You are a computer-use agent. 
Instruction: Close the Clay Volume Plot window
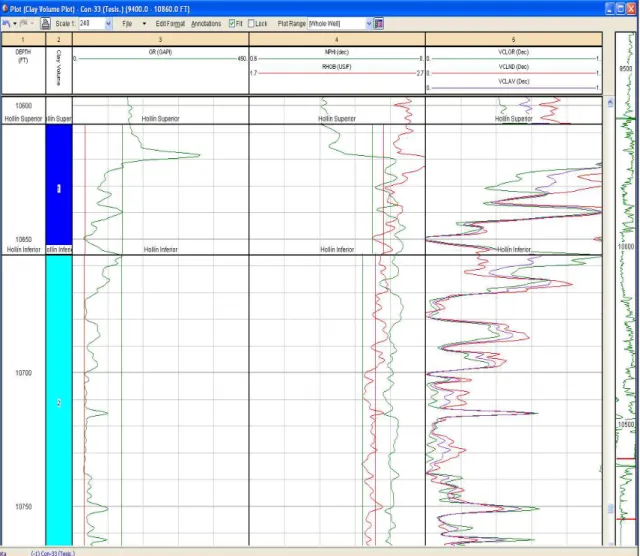631,9
